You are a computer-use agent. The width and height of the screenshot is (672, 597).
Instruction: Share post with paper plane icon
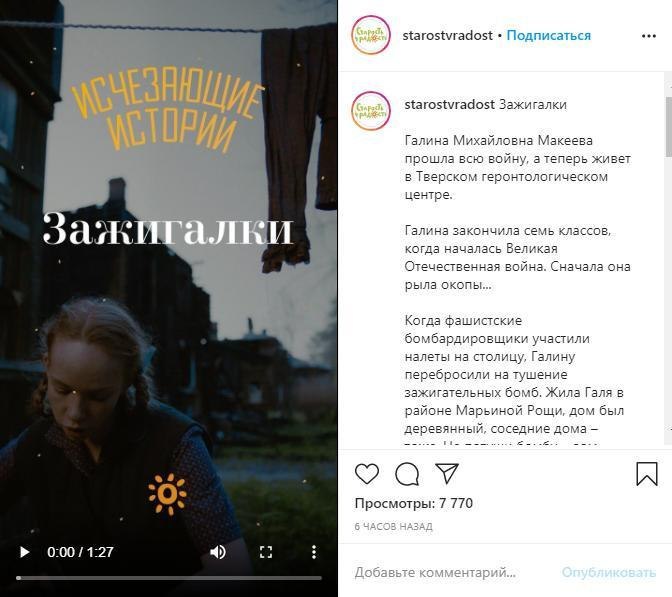click(447, 473)
